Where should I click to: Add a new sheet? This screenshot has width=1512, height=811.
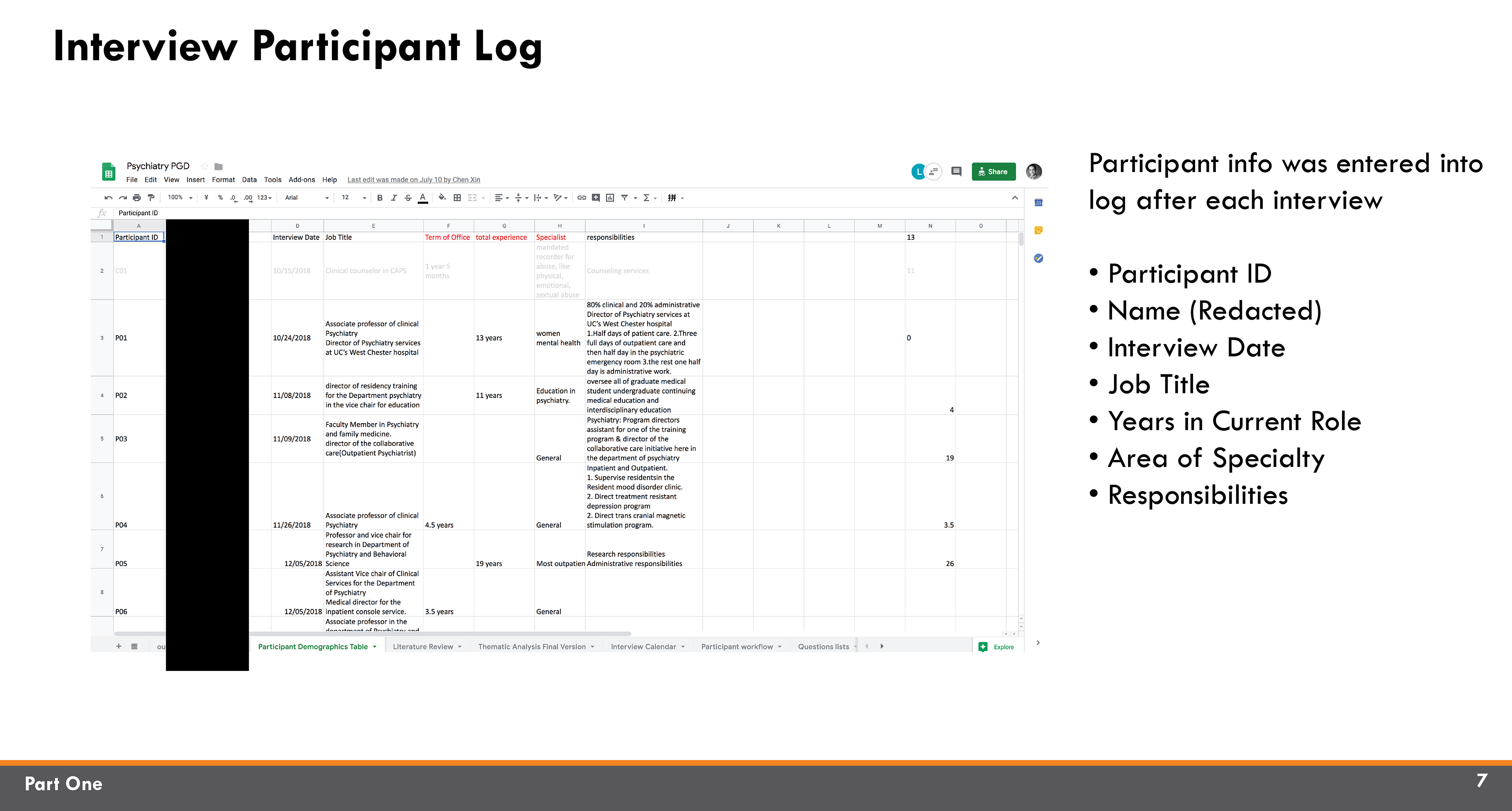pos(119,646)
